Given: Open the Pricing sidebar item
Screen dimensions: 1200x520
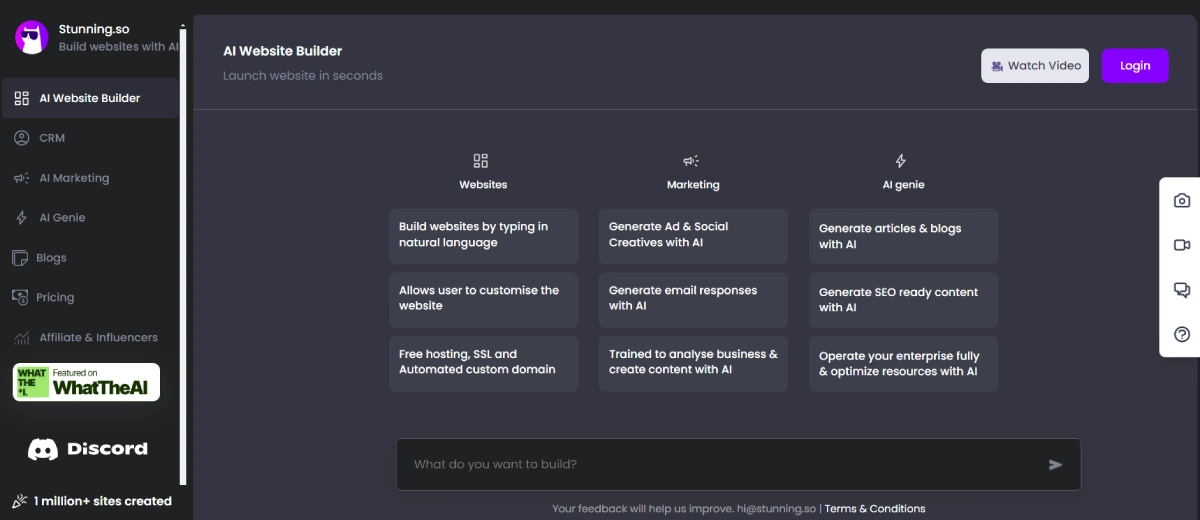Looking at the screenshot, I should [55, 298].
